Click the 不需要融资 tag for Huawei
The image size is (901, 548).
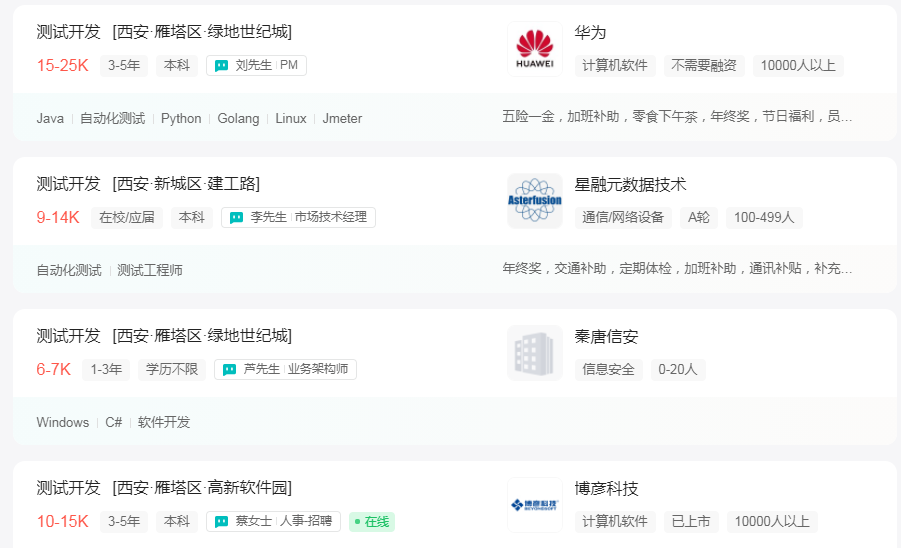(x=704, y=65)
